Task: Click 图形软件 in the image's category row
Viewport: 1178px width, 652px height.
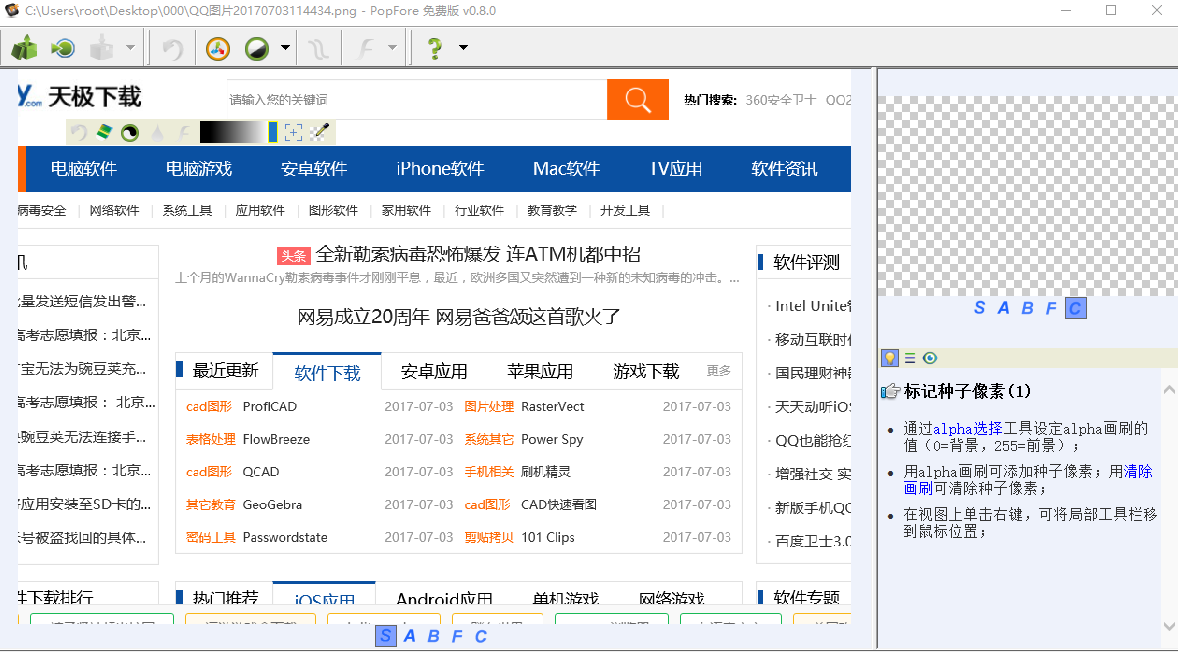Action: click(334, 210)
